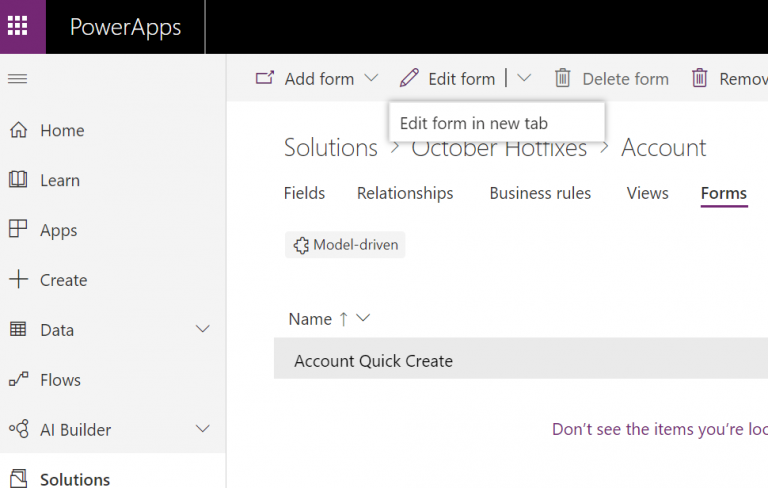Click the Flows connector icon
This screenshot has height=488, width=768.
coord(19,379)
